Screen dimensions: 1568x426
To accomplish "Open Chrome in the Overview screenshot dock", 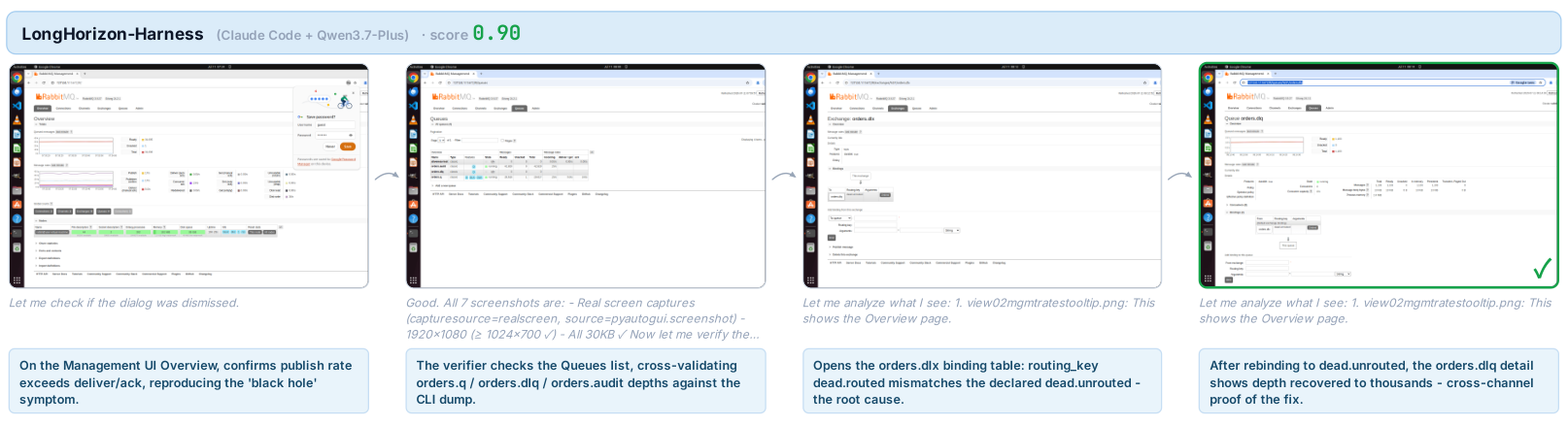I will 17,78.
